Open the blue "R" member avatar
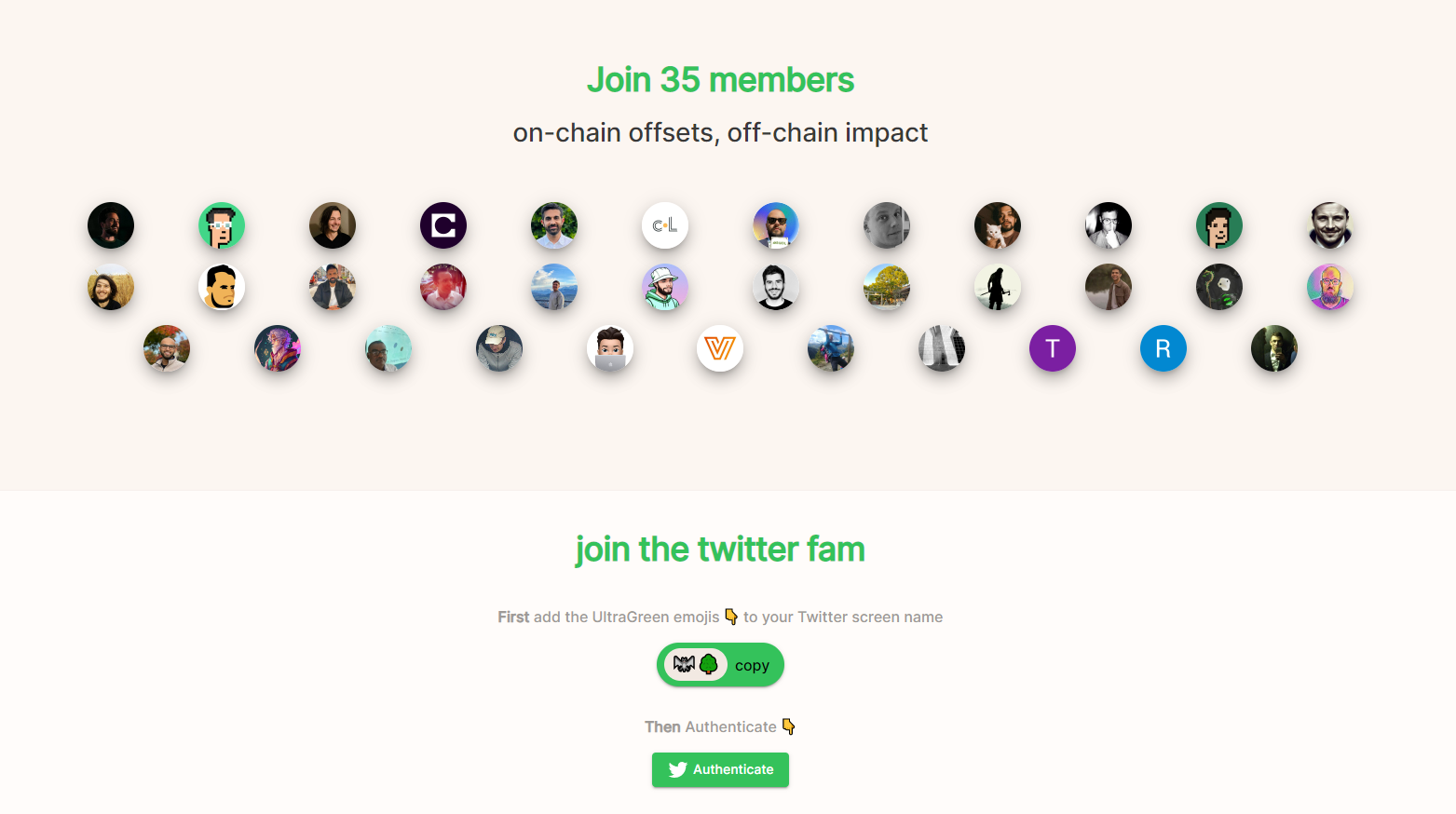The width and height of the screenshot is (1456, 814). pyautogui.click(x=1163, y=348)
